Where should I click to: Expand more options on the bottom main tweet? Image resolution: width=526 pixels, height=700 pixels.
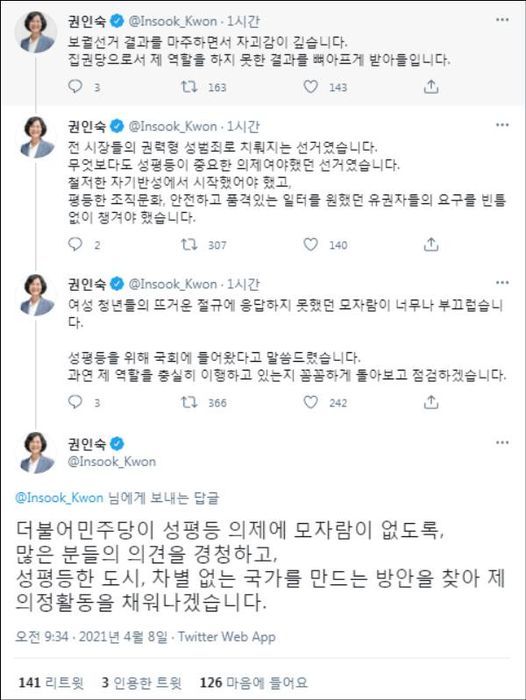[502, 442]
